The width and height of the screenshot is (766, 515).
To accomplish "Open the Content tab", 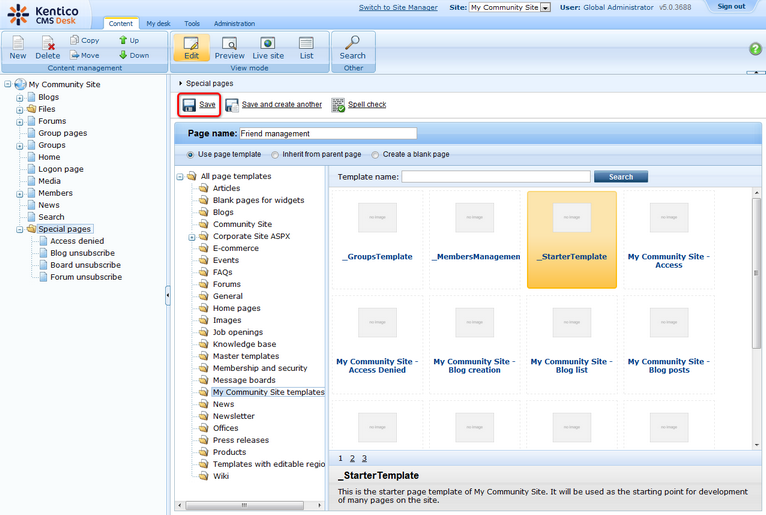I will click(x=121, y=23).
